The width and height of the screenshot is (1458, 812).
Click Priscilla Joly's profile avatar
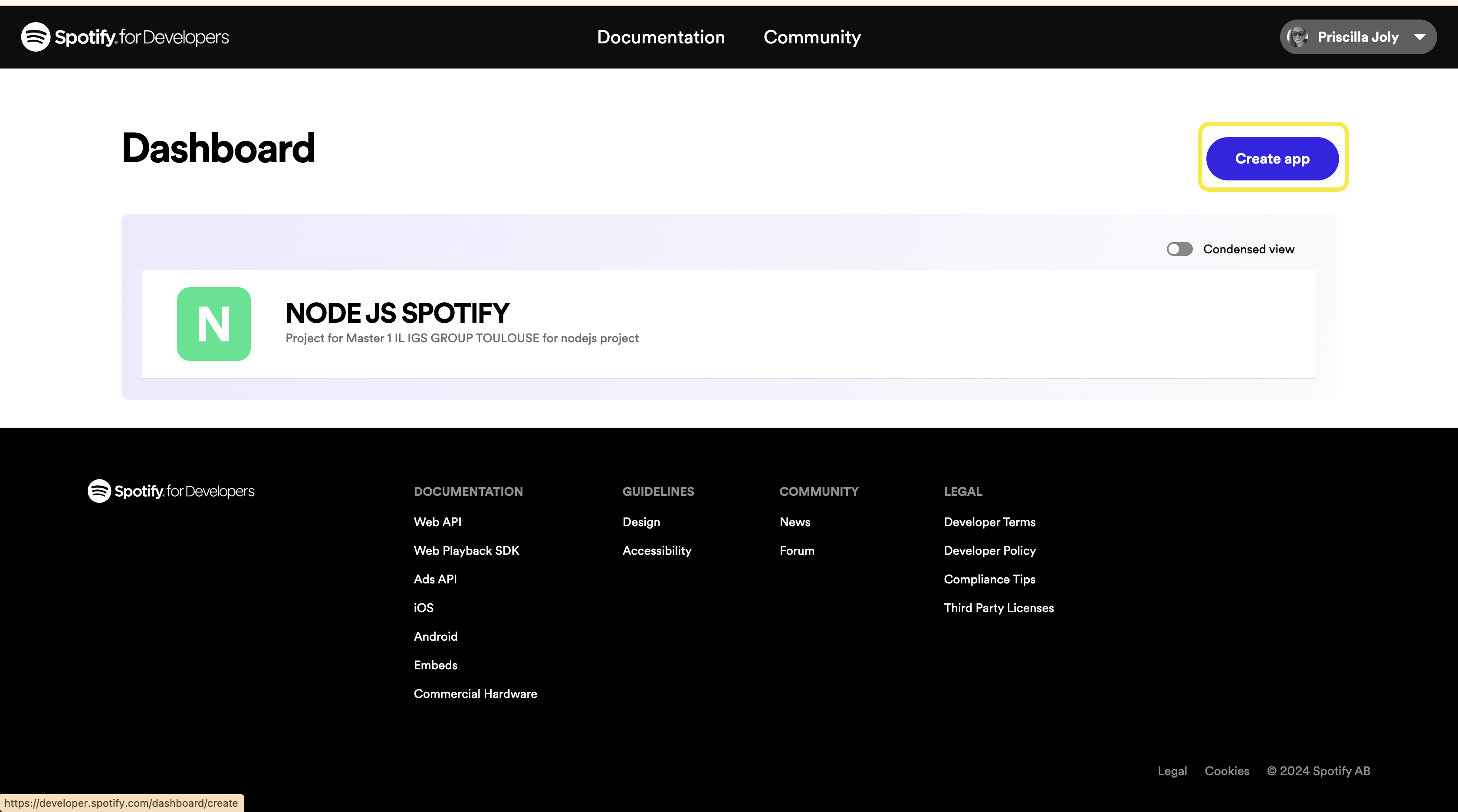click(1297, 37)
